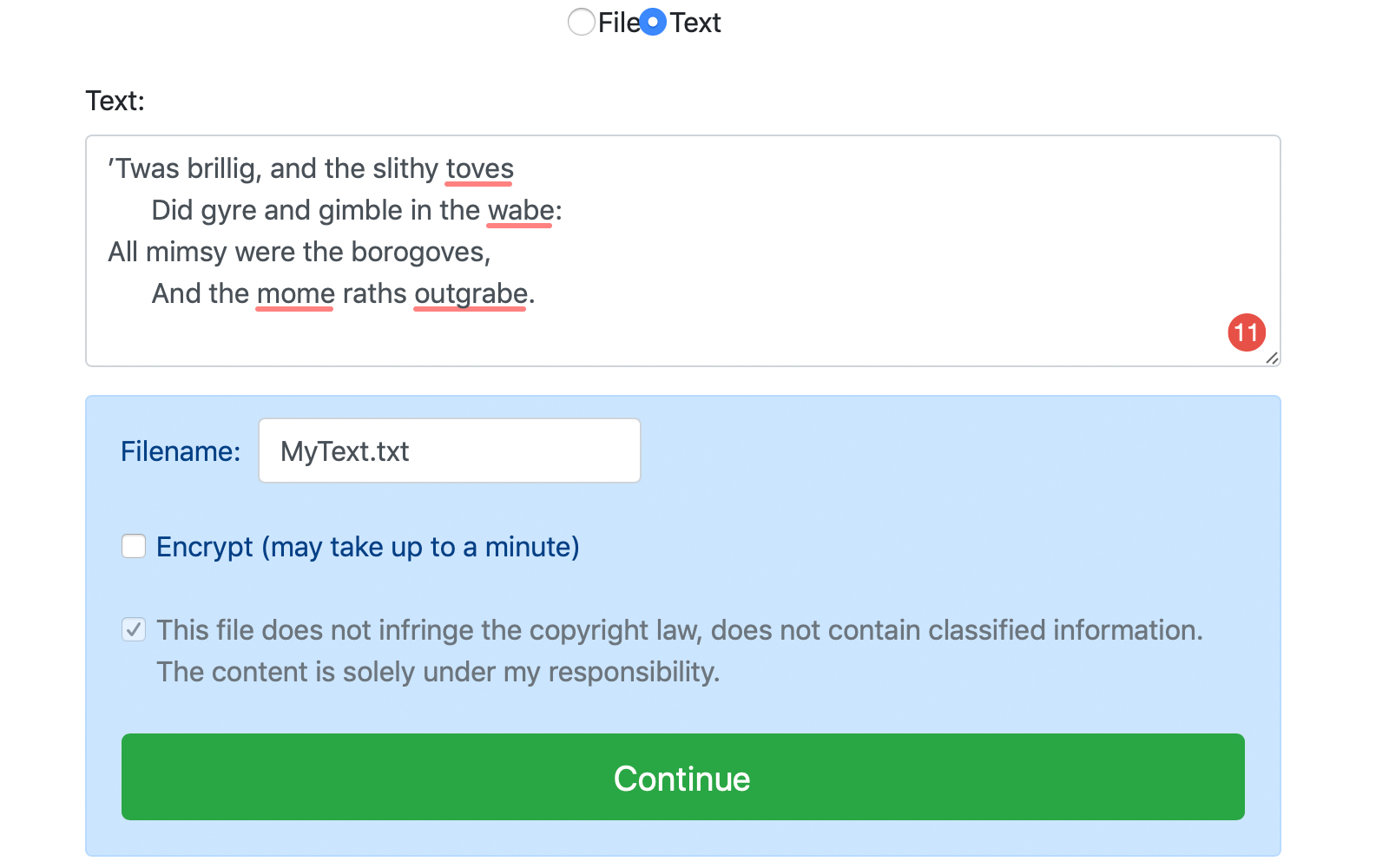Toggle the copyright responsibility checkbox
This screenshot has height=868, width=1389.
[x=134, y=629]
